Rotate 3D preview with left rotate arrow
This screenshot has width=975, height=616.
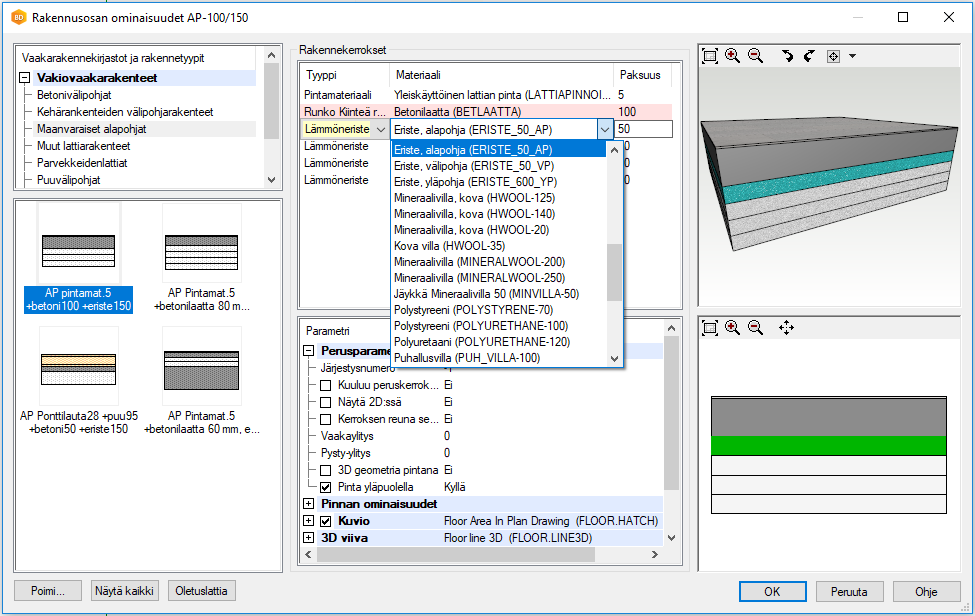[x=788, y=57]
